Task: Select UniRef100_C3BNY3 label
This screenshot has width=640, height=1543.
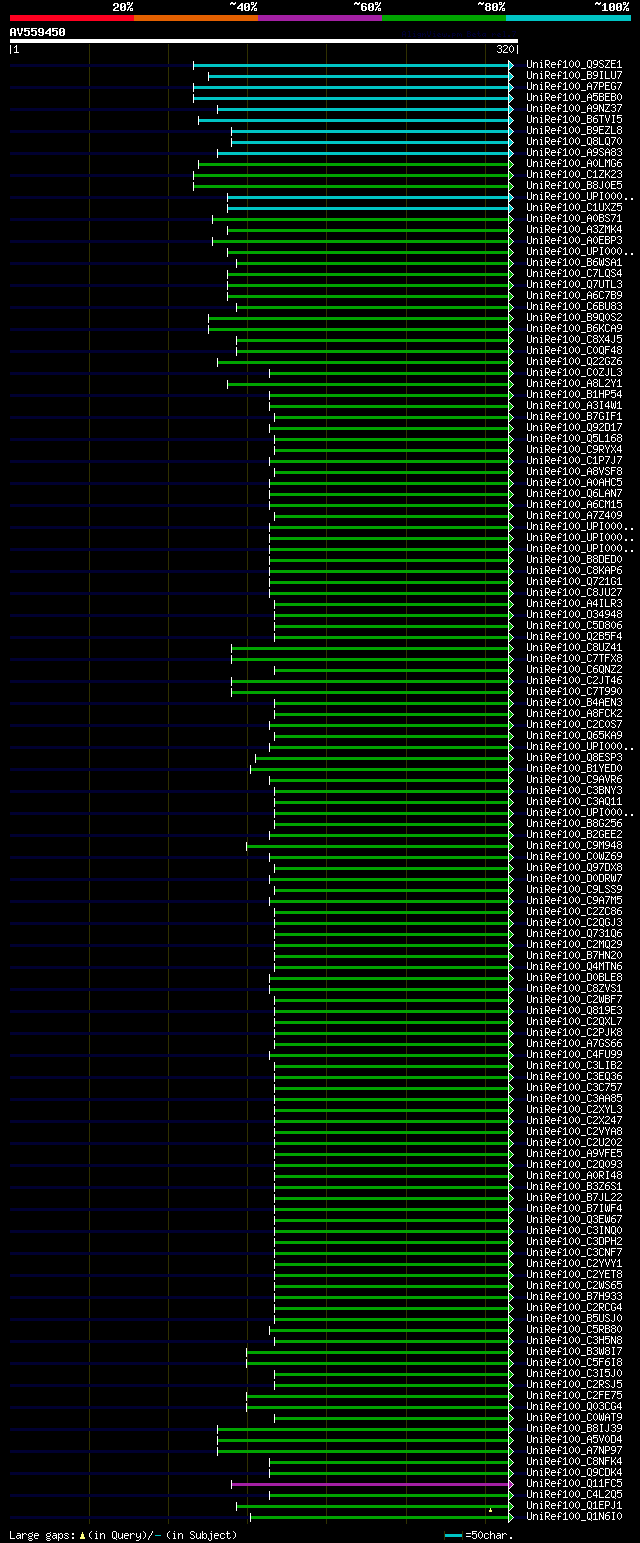Action: click(574, 791)
